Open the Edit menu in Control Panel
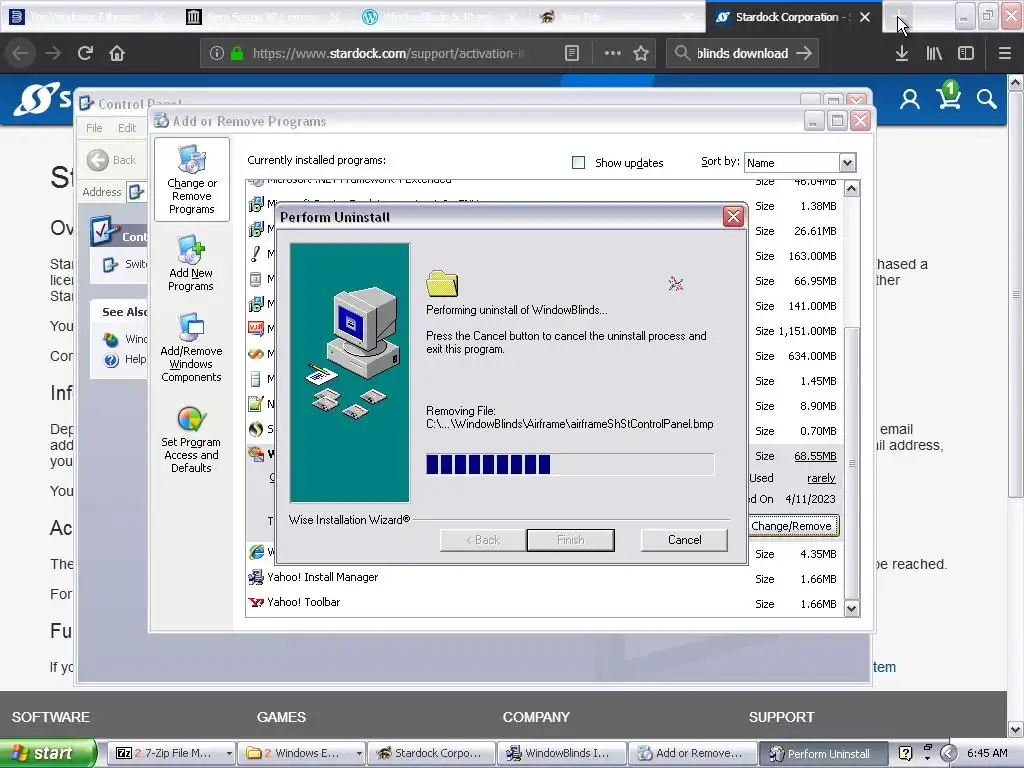The image size is (1024, 768). 127,128
